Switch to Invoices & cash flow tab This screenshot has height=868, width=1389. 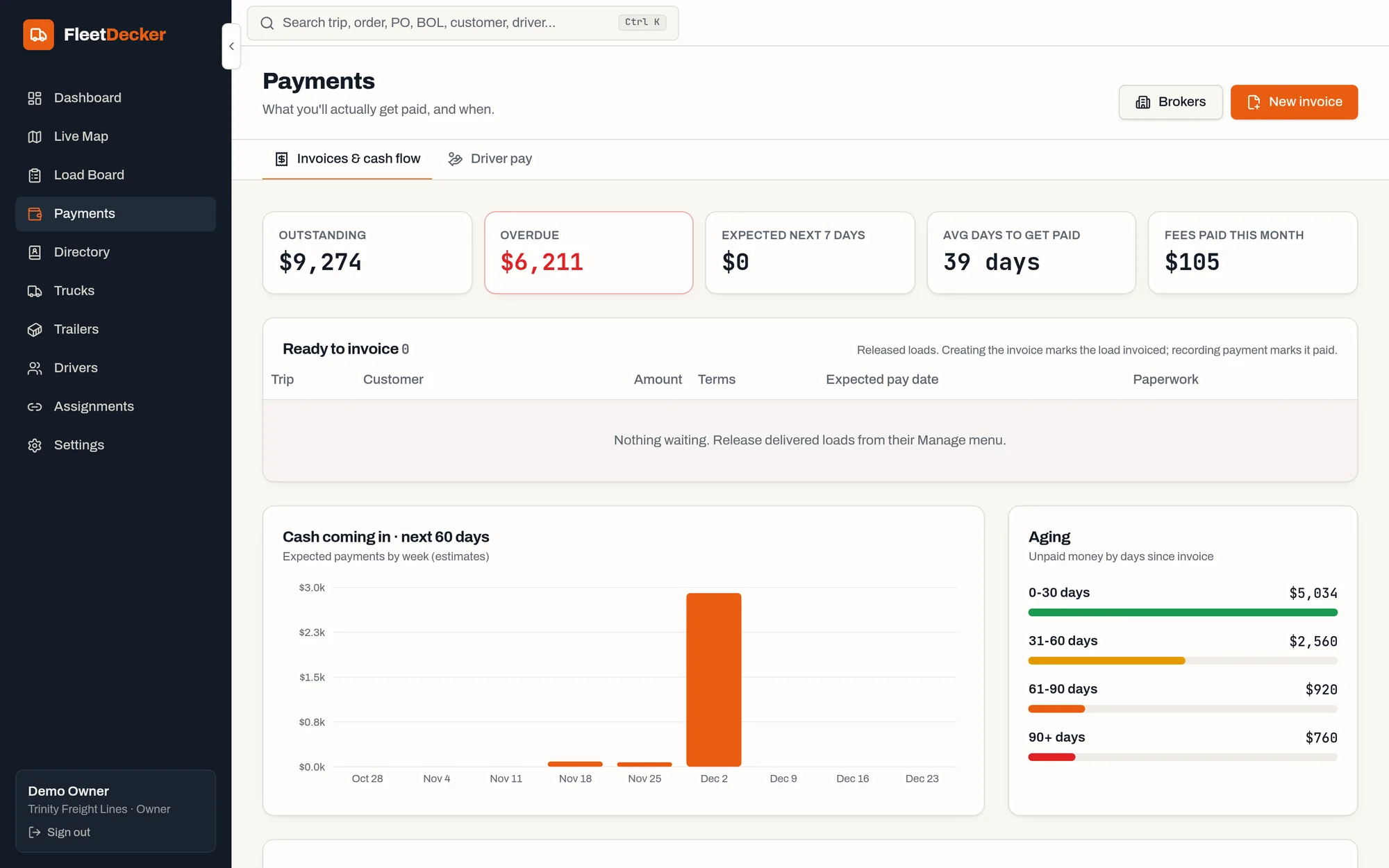click(x=347, y=159)
